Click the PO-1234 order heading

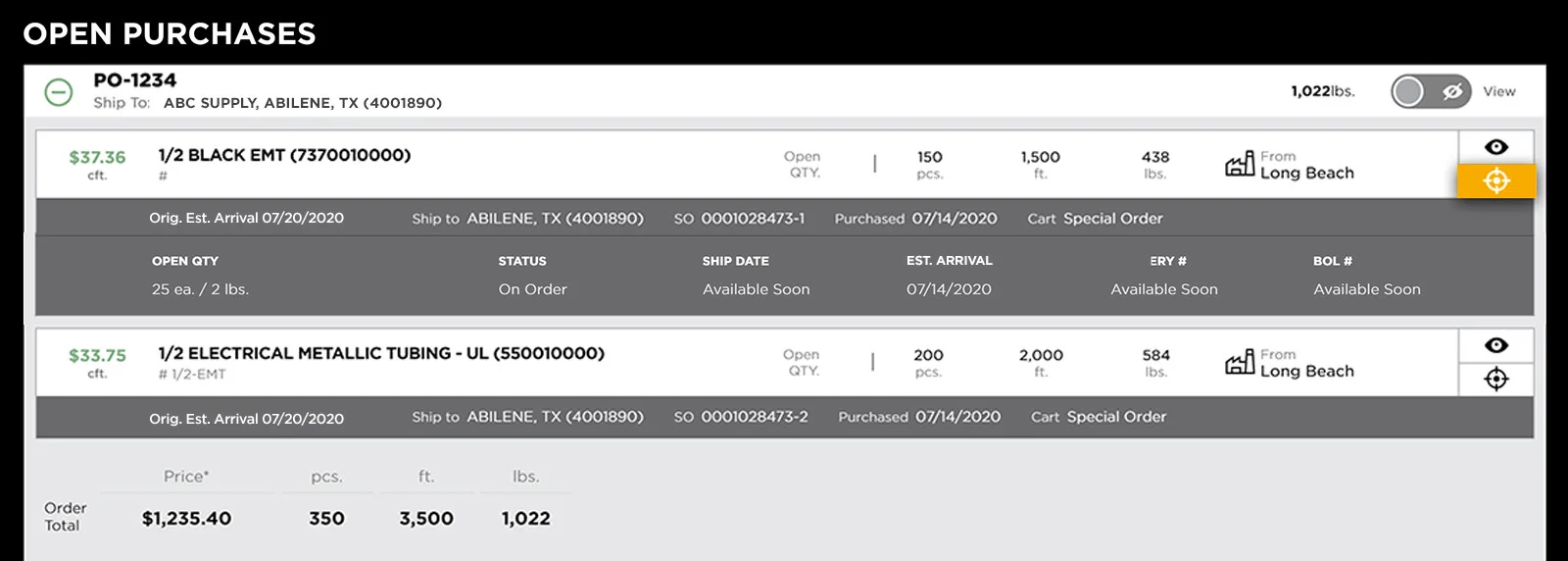(x=135, y=80)
